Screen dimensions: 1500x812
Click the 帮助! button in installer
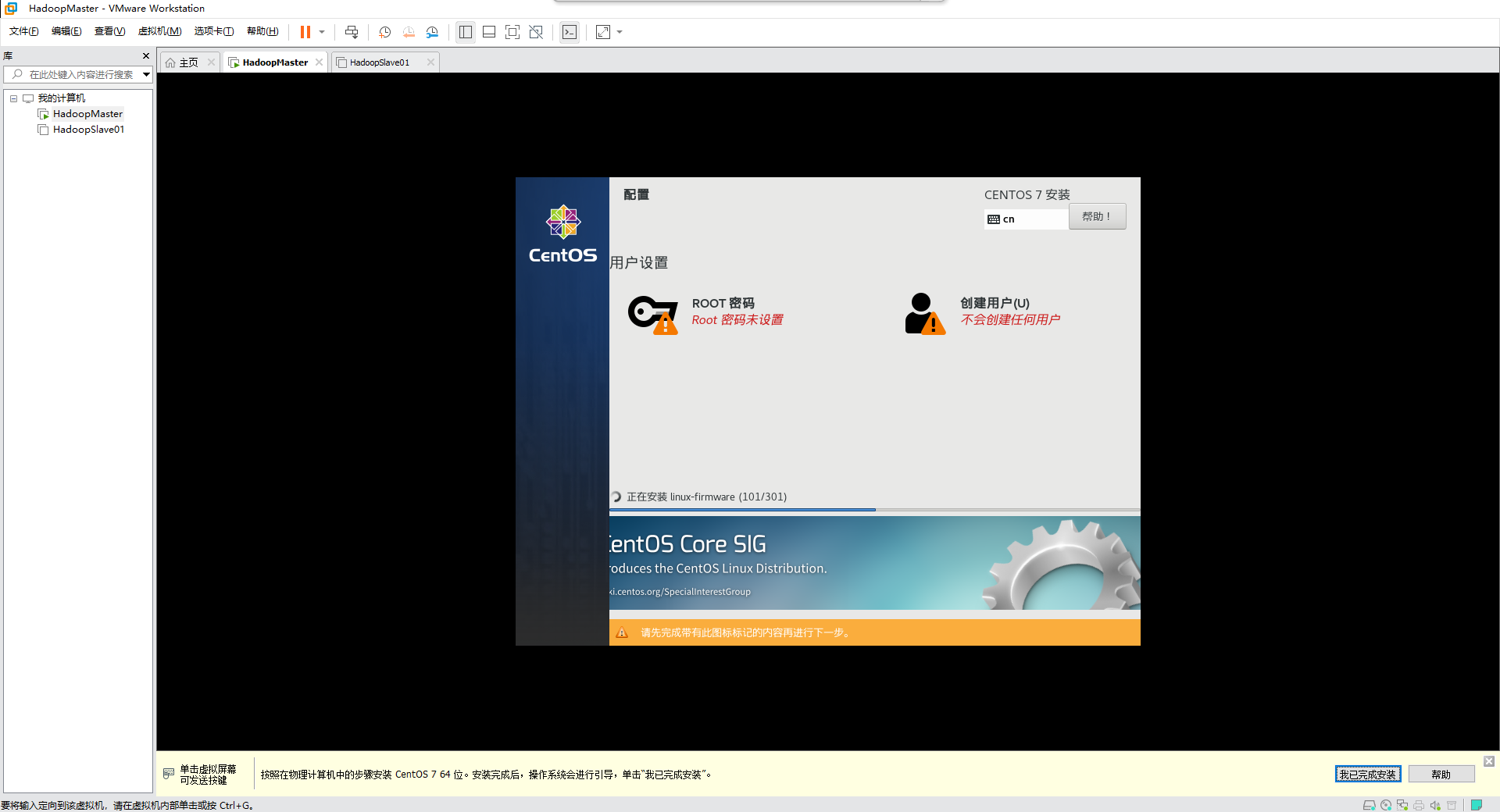[x=1097, y=217]
